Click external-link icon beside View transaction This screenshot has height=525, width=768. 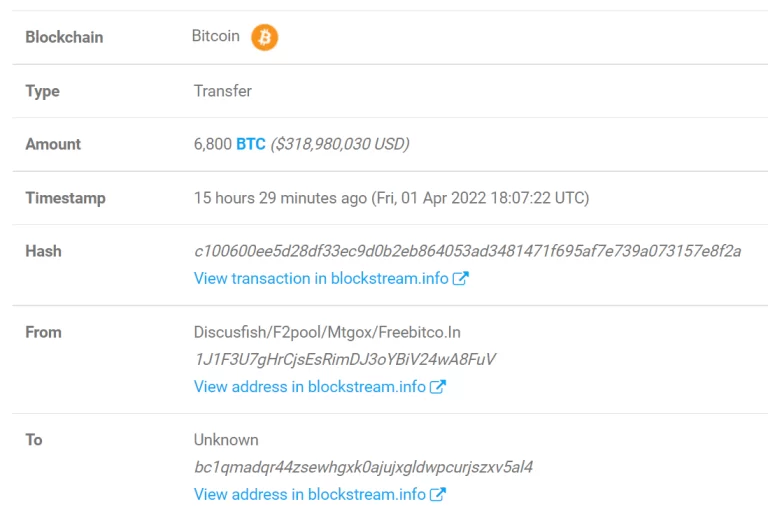[461, 279]
